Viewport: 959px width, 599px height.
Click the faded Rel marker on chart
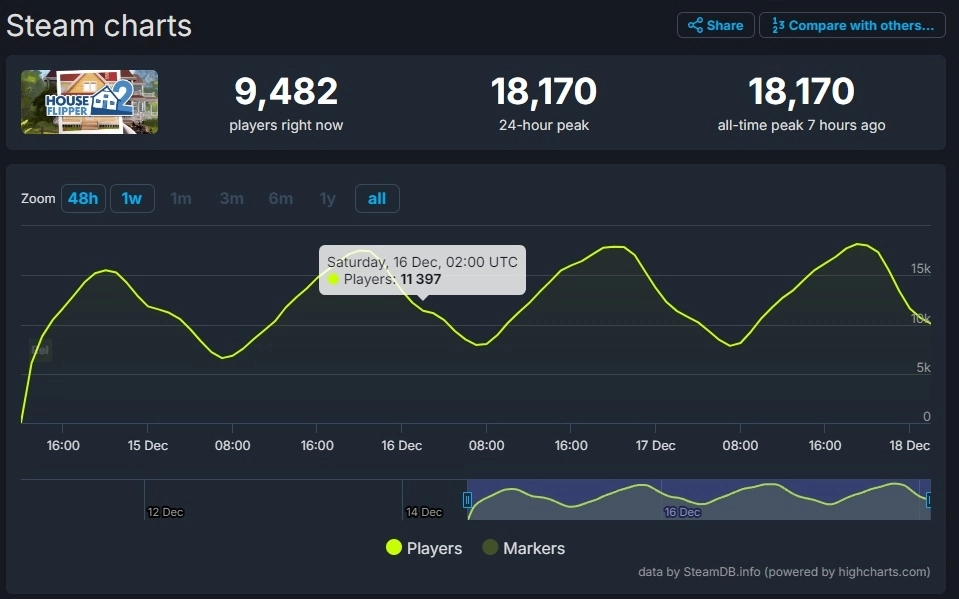point(40,350)
